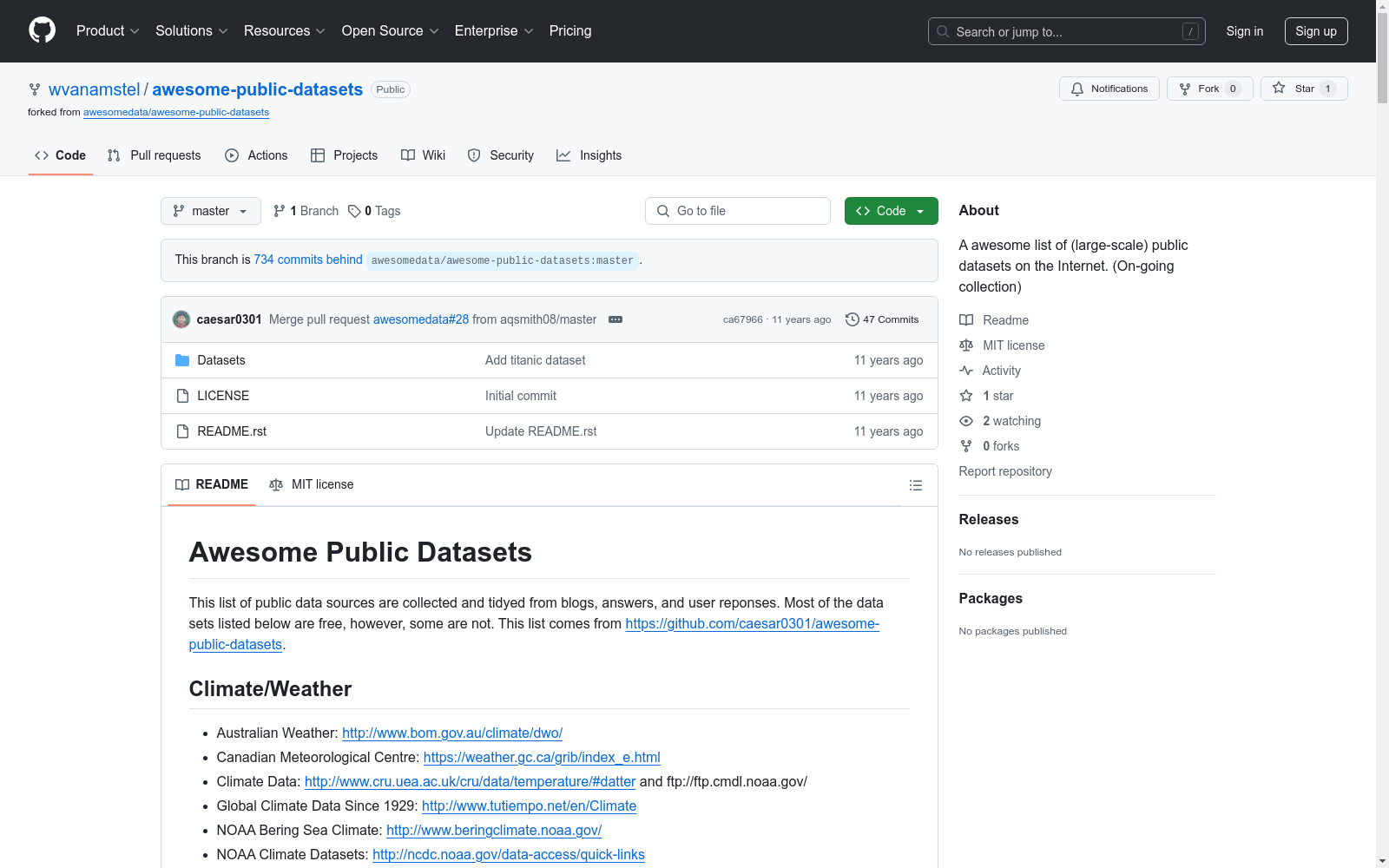This screenshot has height=868, width=1389.
Task: Open the Initial commit message link
Action: point(521,396)
